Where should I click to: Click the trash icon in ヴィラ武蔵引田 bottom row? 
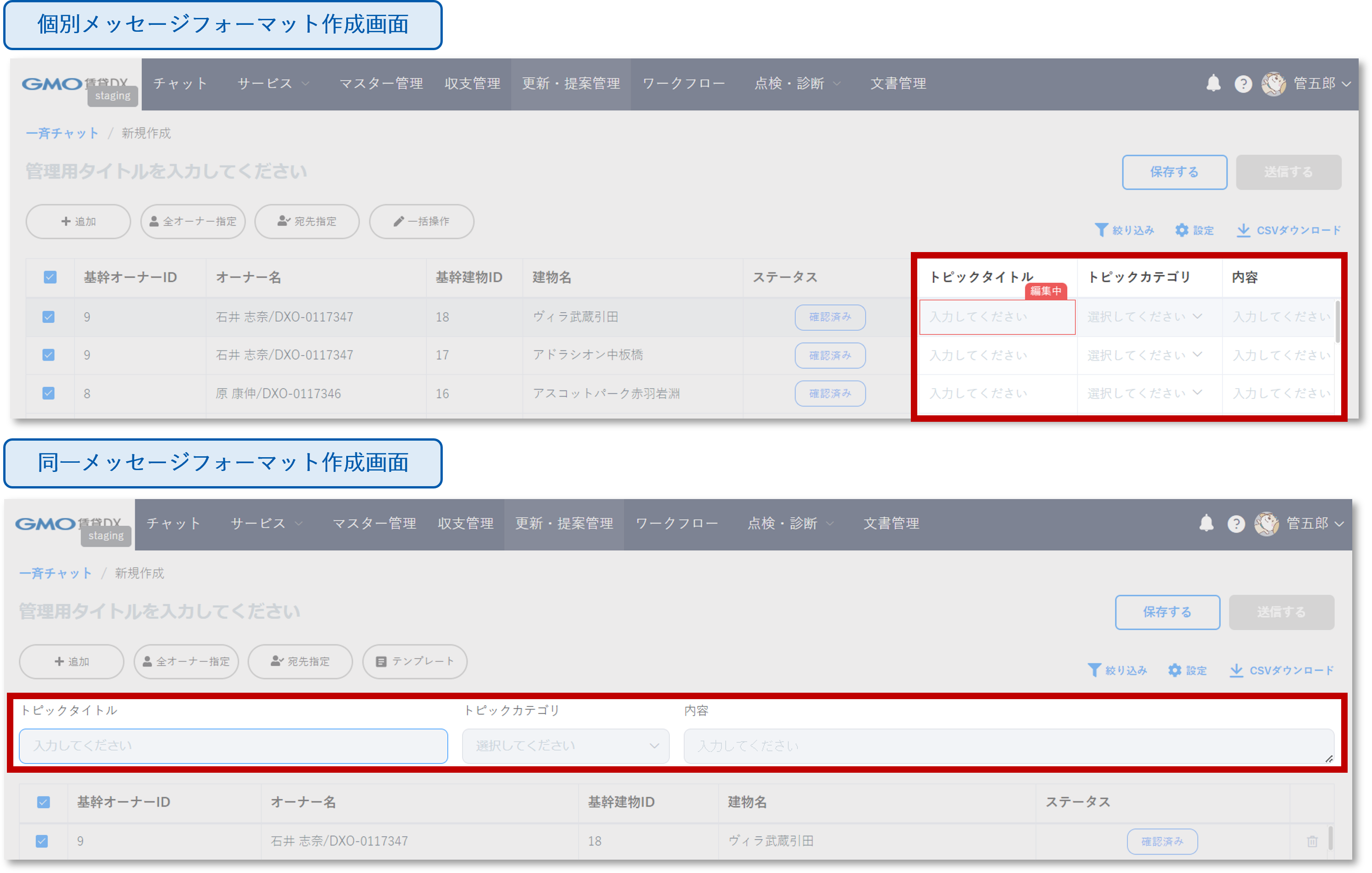pos(1312,841)
